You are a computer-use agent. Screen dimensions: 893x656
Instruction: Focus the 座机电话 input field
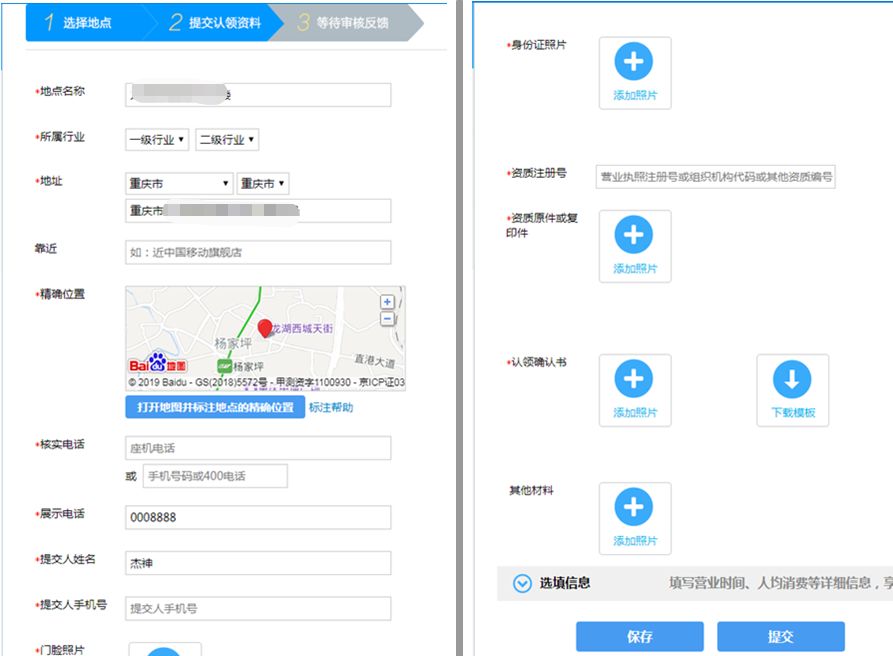pos(258,448)
